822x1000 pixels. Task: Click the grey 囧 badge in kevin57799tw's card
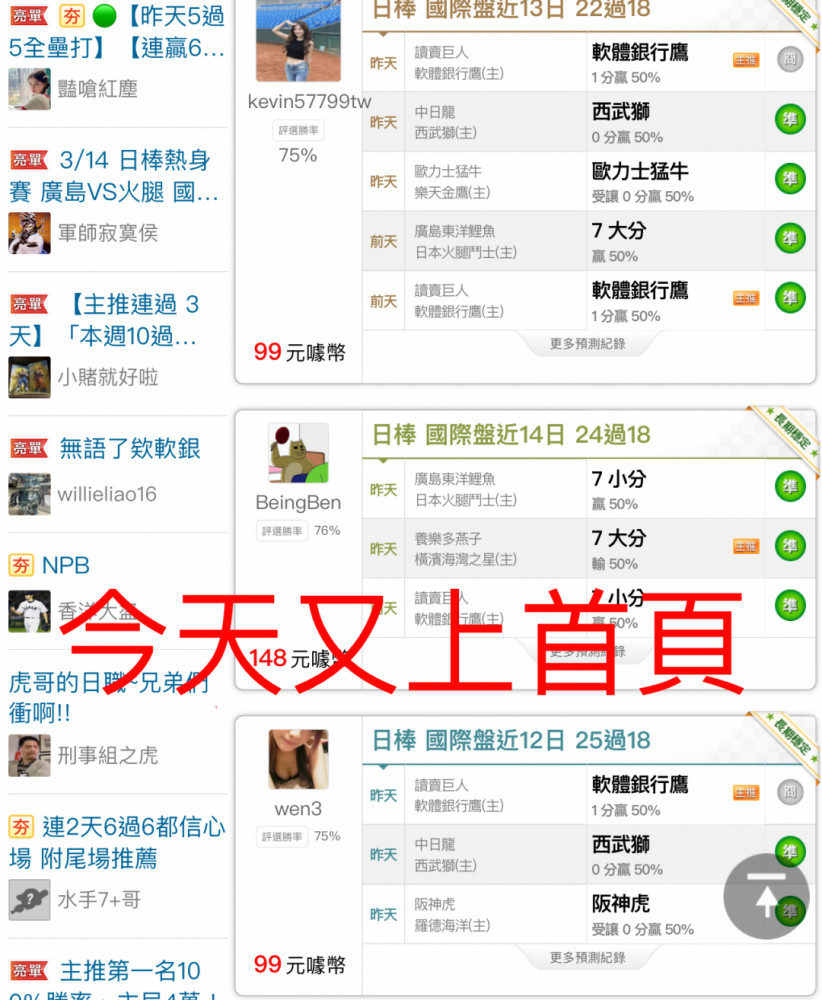(x=790, y=60)
